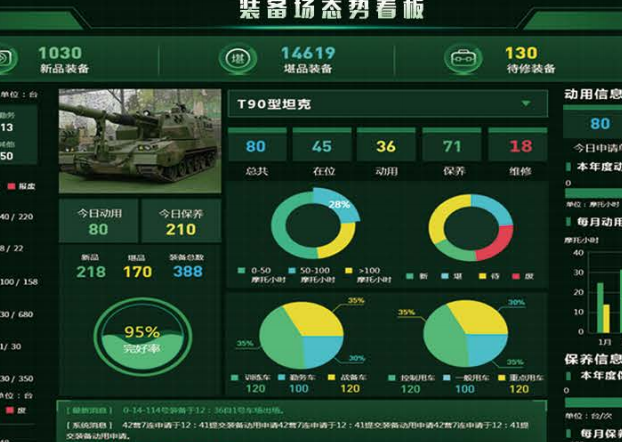Image resolution: width=622 pixels, height=442 pixels.
Task: Toggle the 训练车 legend marker
Action: [x=234, y=377]
